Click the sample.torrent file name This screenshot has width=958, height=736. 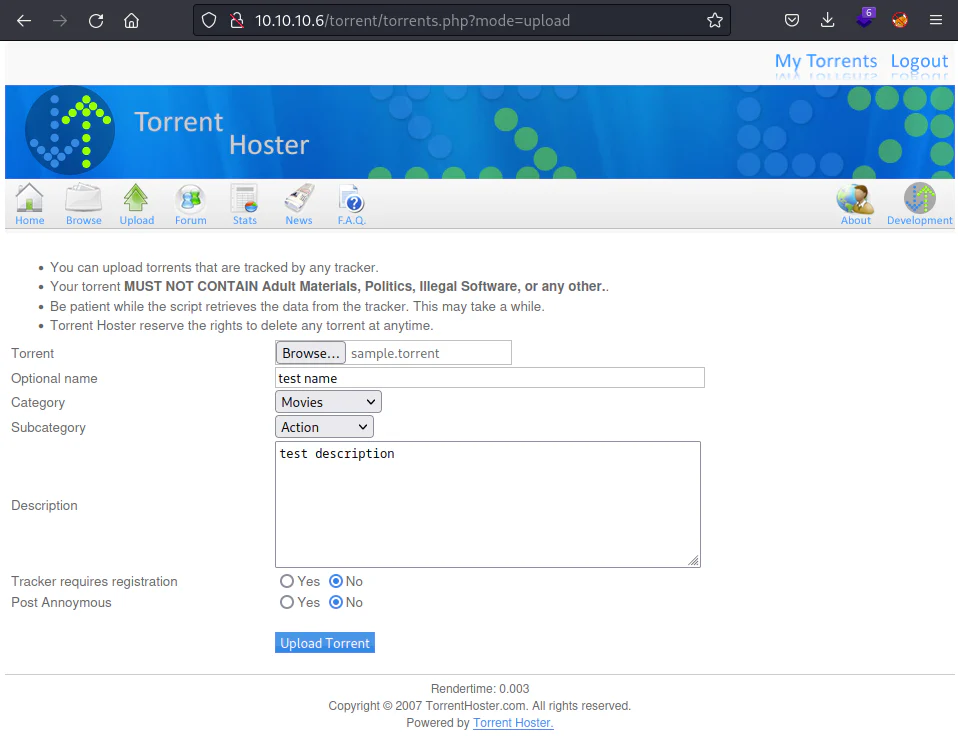click(x=395, y=353)
